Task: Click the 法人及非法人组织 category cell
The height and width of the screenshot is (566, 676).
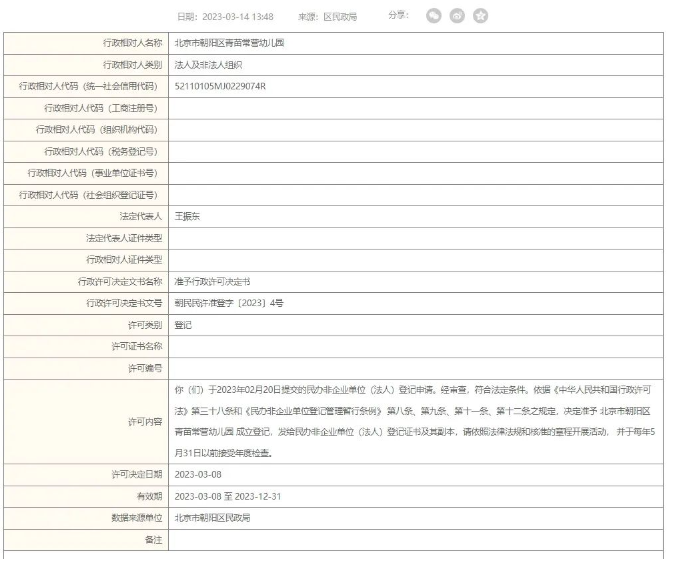Action: pyautogui.click(x=208, y=65)
